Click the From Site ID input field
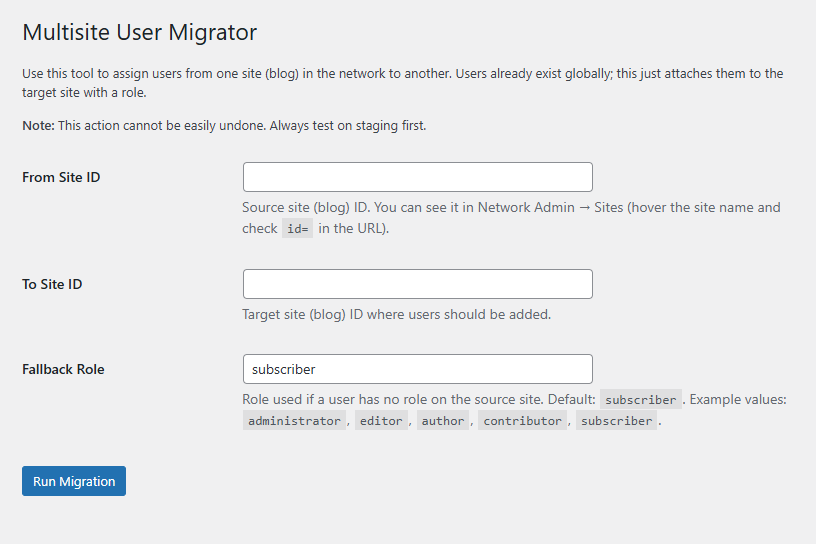 tap(417, 177)
